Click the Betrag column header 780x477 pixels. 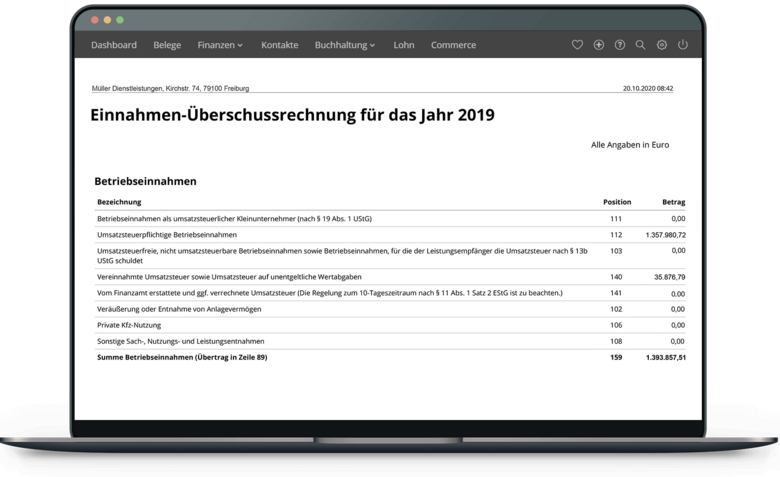[673, 202]
